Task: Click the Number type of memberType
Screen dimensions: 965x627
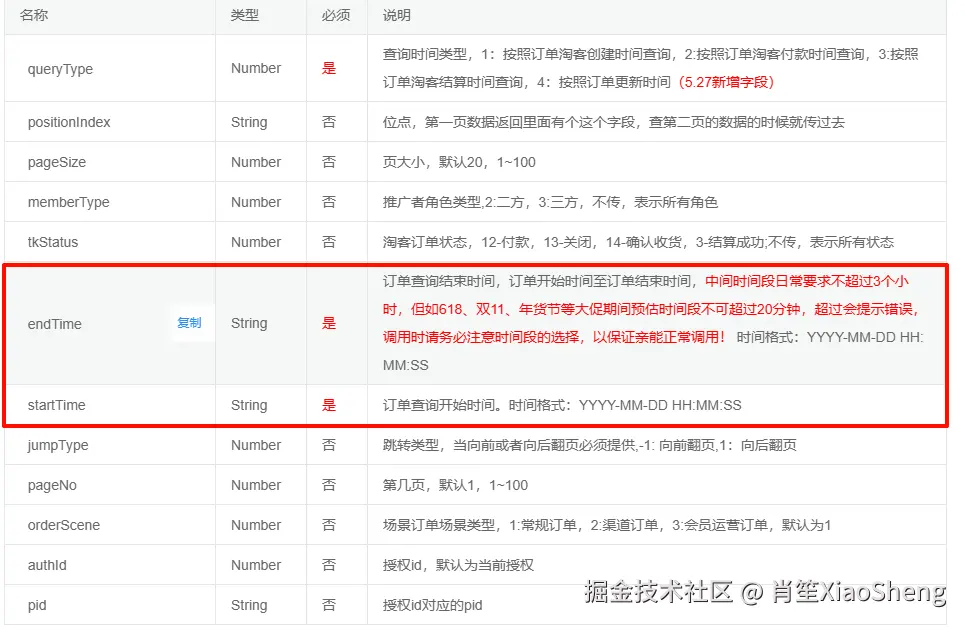Action: click(256, 202)
